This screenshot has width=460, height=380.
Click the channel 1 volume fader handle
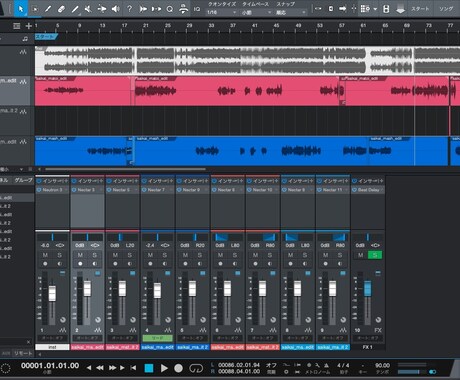pyautogui.click(x=52, y=293)
